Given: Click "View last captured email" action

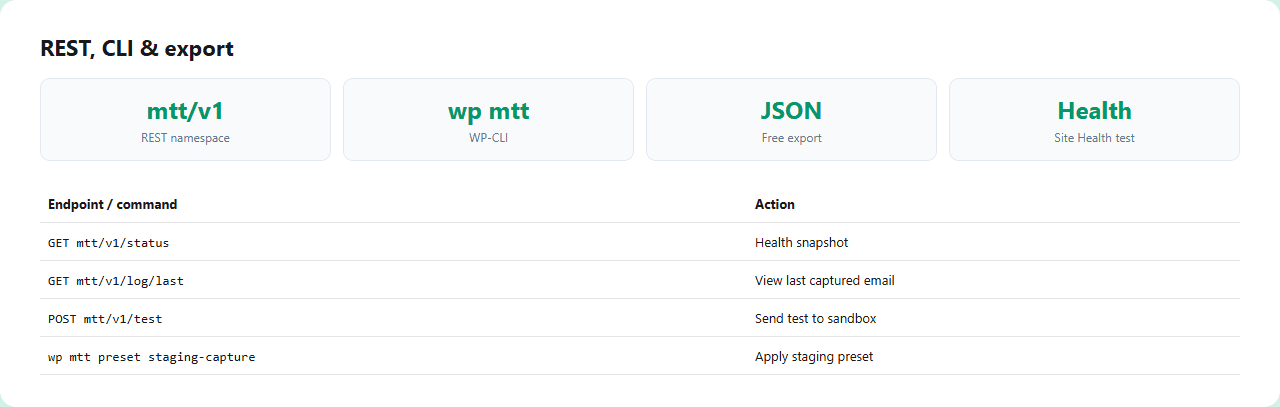Looking at the screenshot, I should coord(825,280).
